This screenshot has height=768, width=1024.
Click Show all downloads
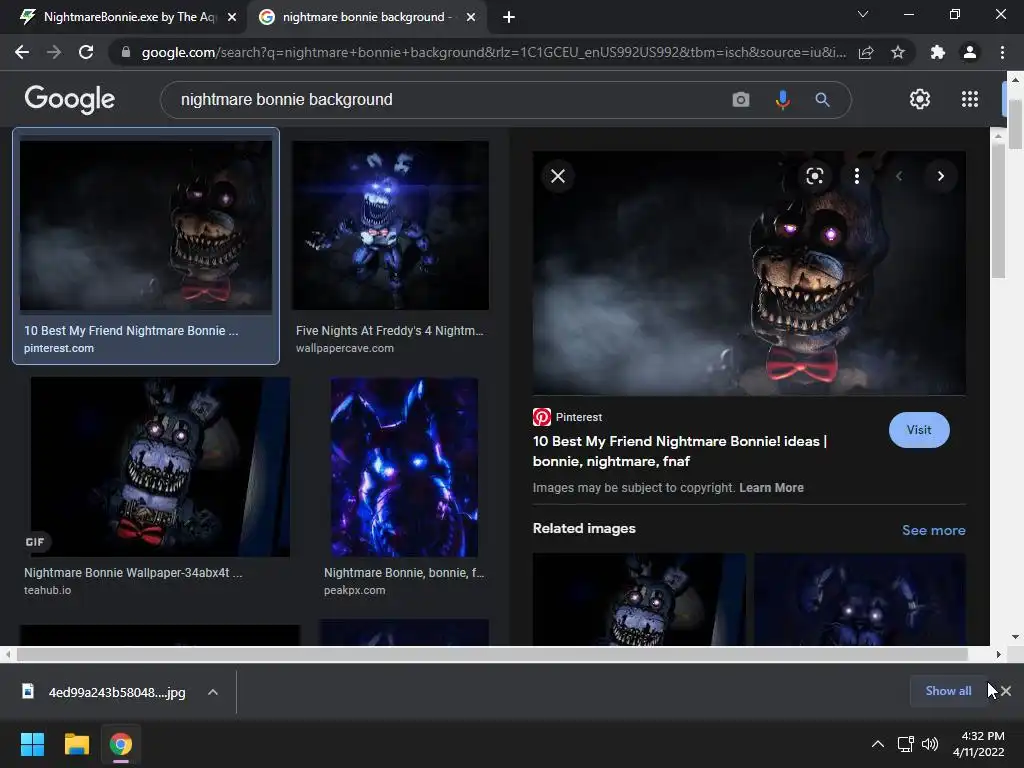tap(948, 691)
